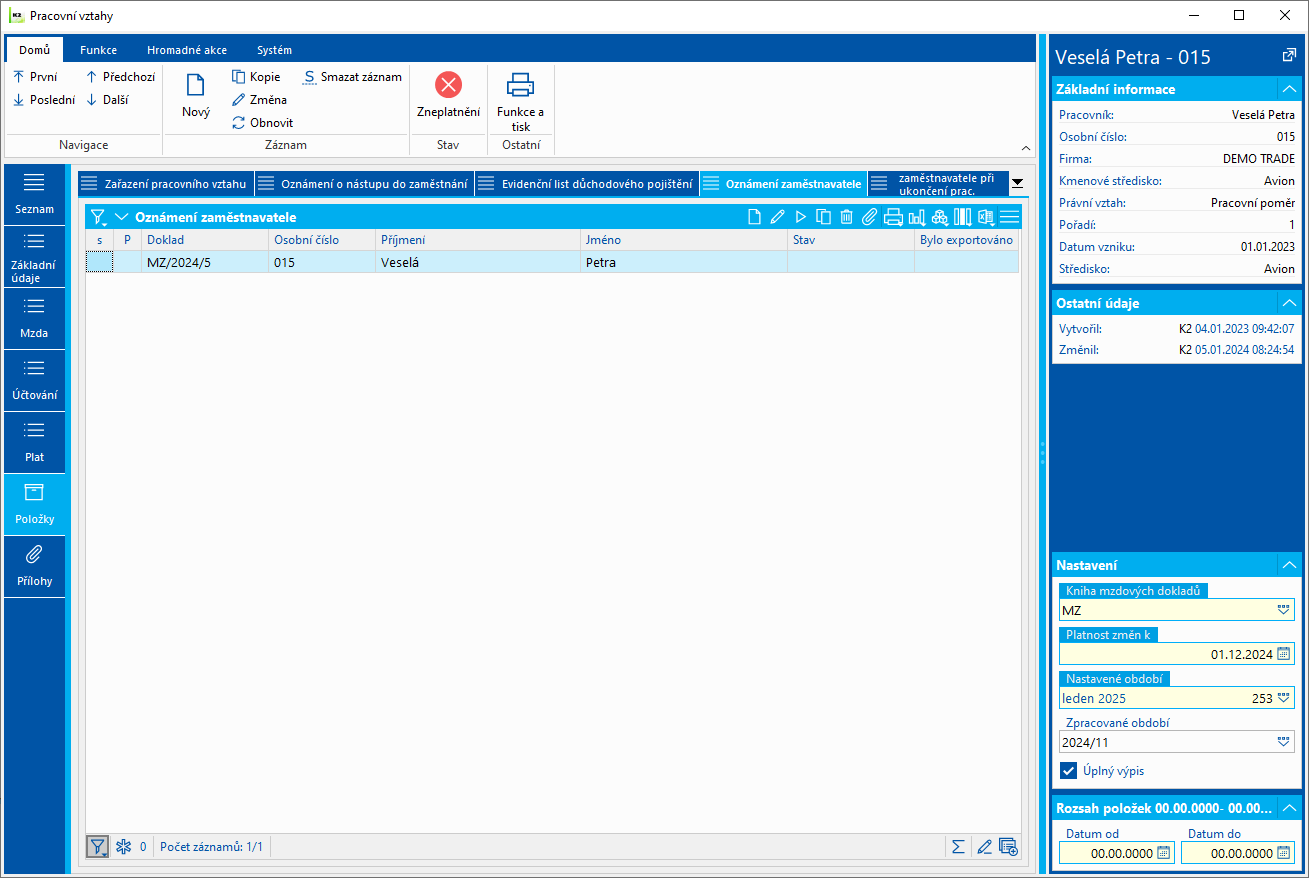Collapse the ribbon with the chevron
The height and width of the screenshot is (878, 1309).
tap(1025, 148)
